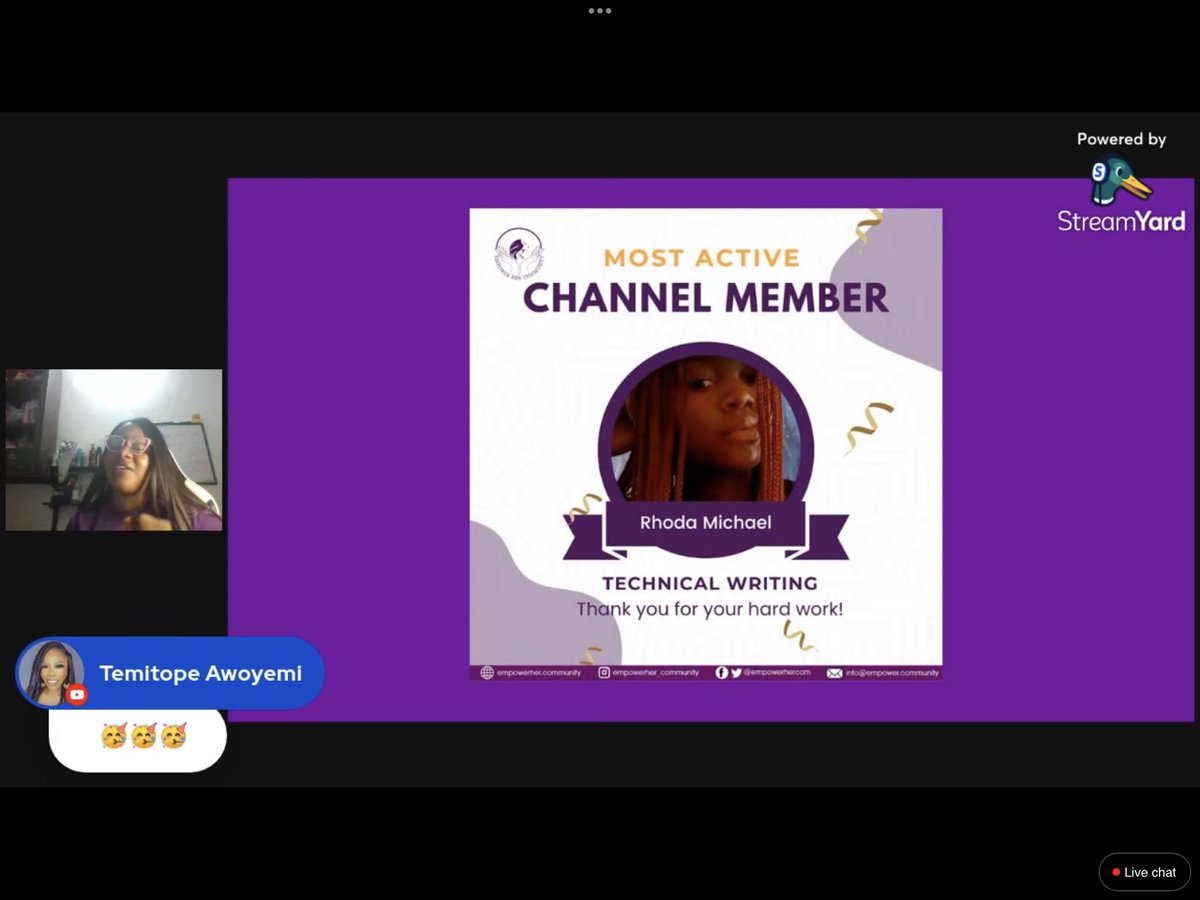The width and height of the screenshot is (1200, 900).
Task: Click the Temitope Awoyemi name label
Action: pos(200,673)
